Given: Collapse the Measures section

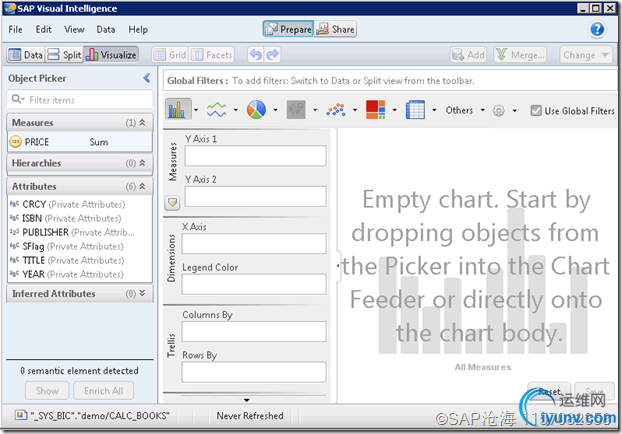Looking at the screenshot, I should tap(142, 123).
